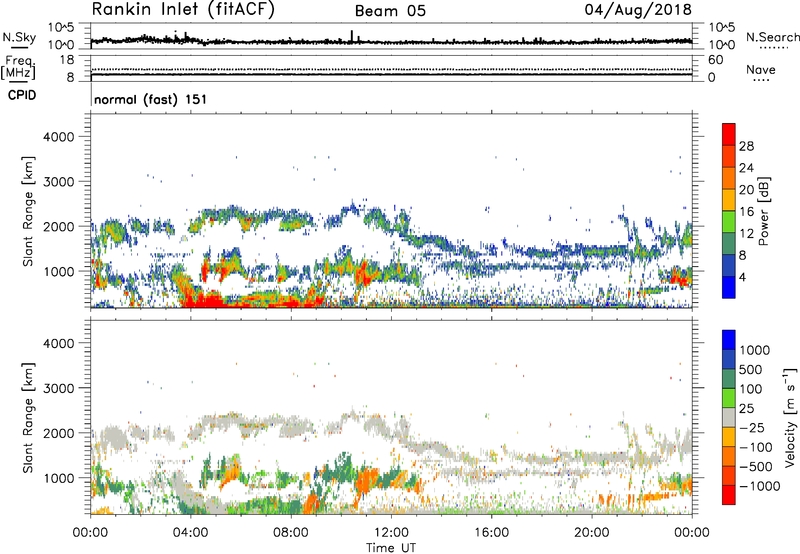Click the gray segment of the velocity colorbar
The image size is (800, 554).
[x=729, y=417]
